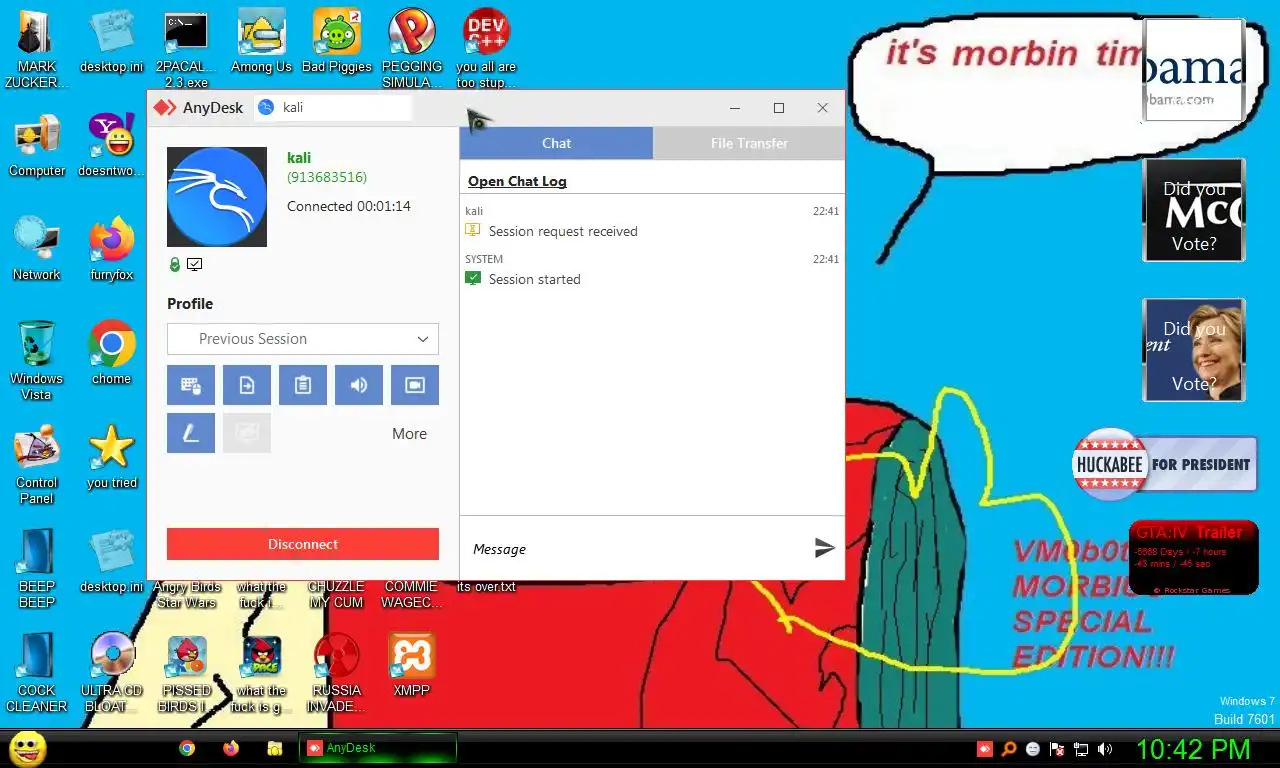Click the red Disconnect button
The width and height of the screenshot is (1280, 768).
(303, 544)
